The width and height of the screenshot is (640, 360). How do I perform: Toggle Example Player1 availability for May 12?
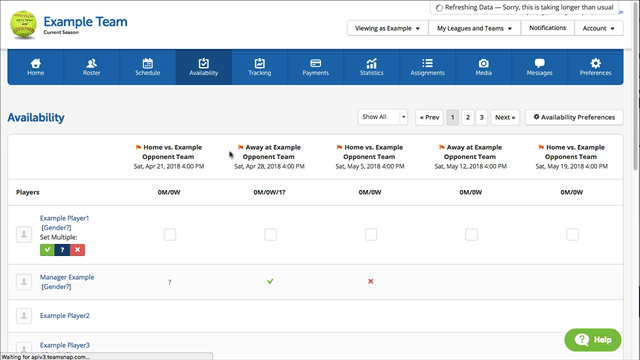[x=471, y=234]
